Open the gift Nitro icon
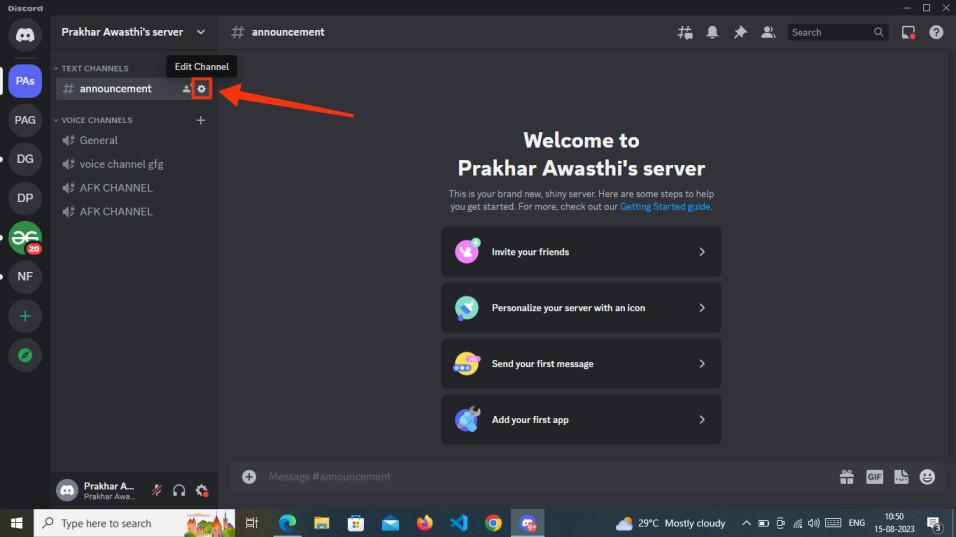 [847, 477]
